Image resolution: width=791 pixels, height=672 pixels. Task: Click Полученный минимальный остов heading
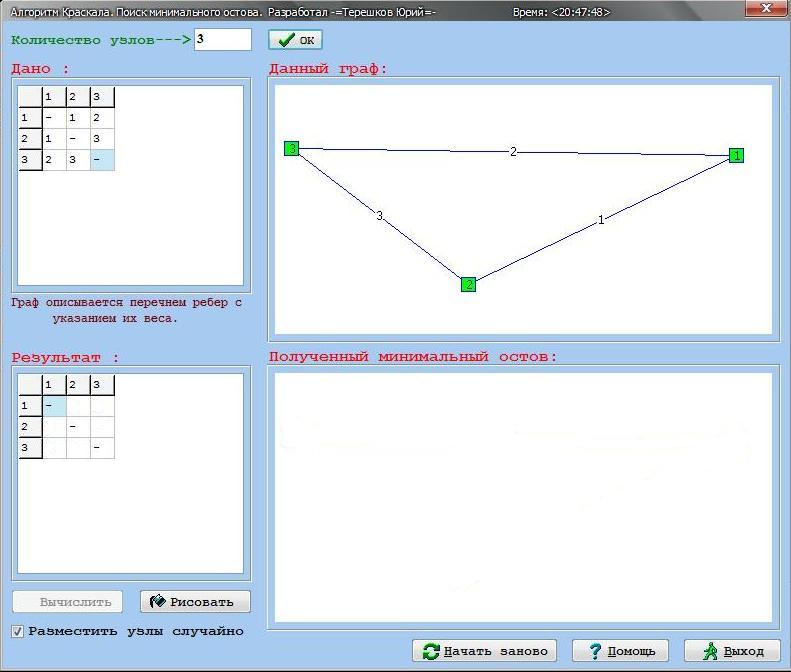point(413,357)
